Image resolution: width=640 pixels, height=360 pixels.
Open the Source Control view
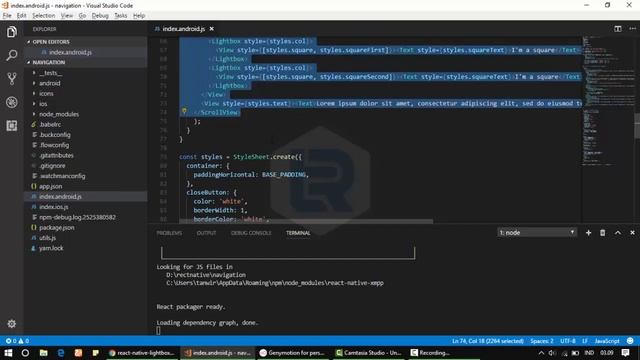(11, 78)
